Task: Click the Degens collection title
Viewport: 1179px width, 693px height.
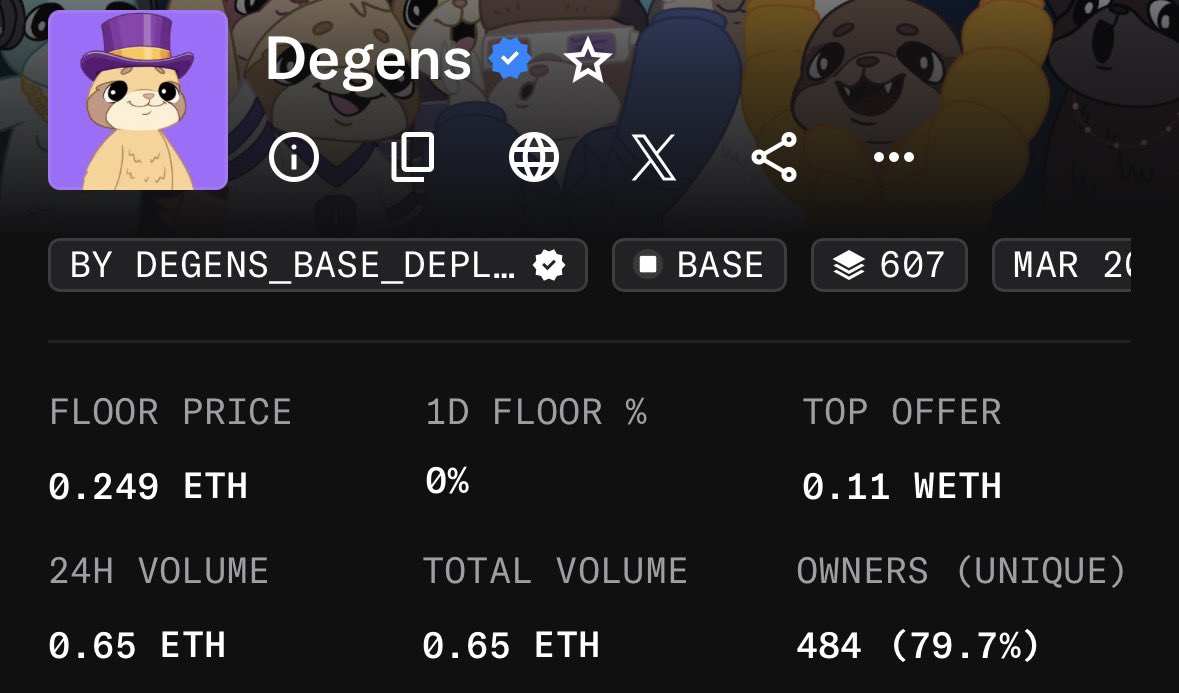Action: pyautogui.click(x=368, y=60)
